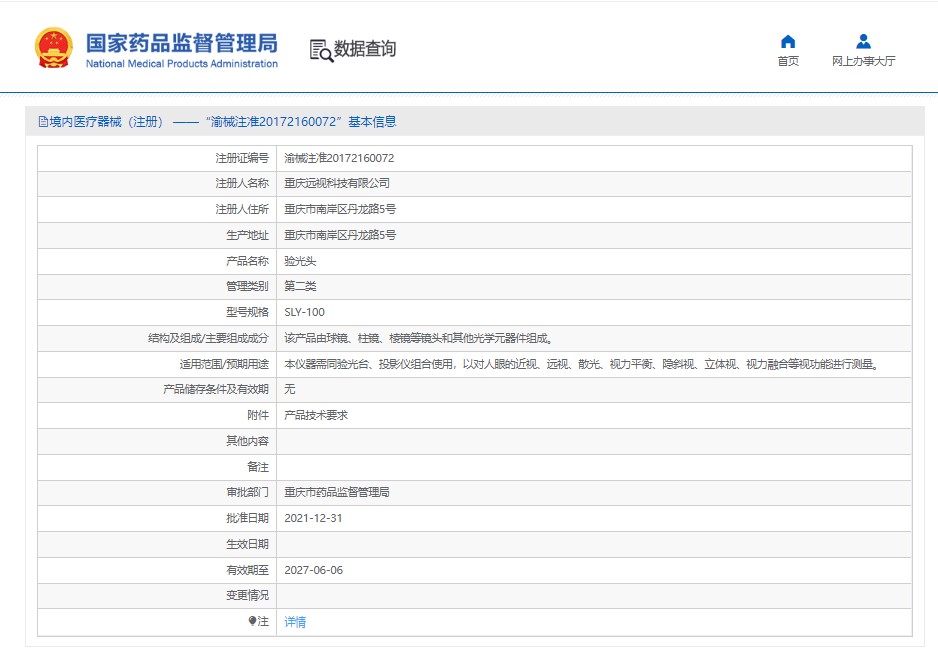The width and height of the screenshot is (938, 652).
Task: Click the document icon before 境内医疗器械 heading
Action: tap(43, 122)
